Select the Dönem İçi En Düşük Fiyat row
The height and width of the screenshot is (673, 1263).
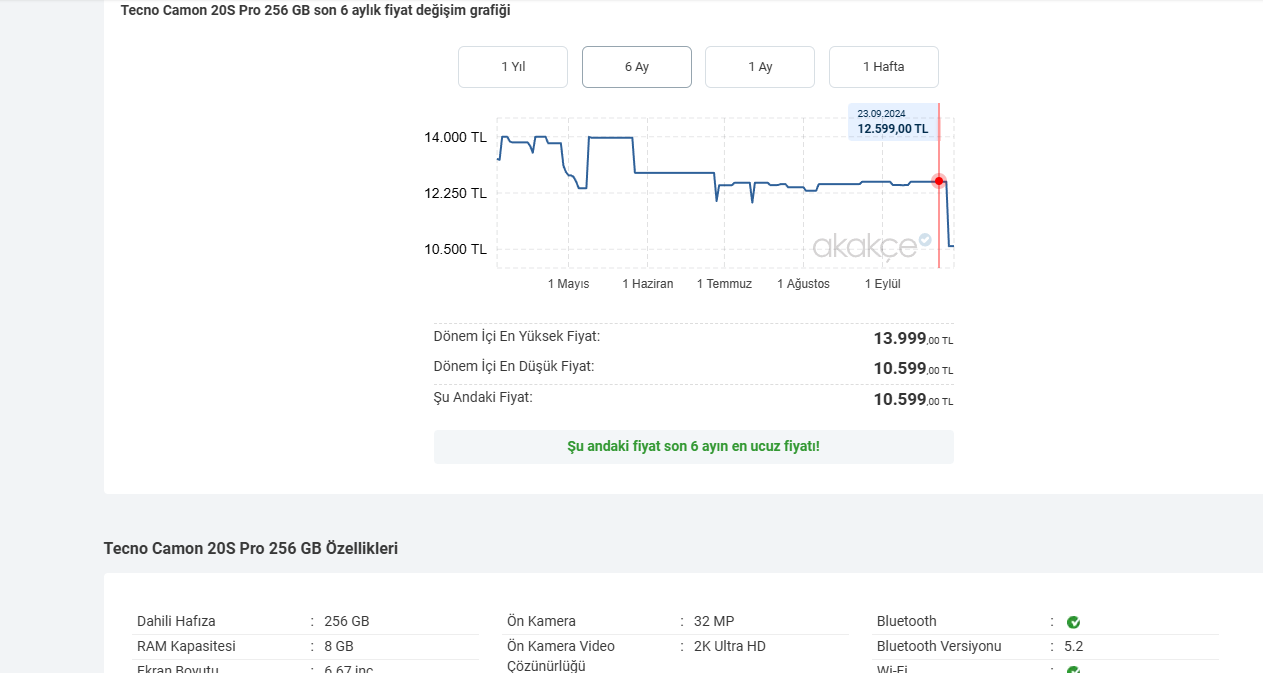(x=693, y=368)
